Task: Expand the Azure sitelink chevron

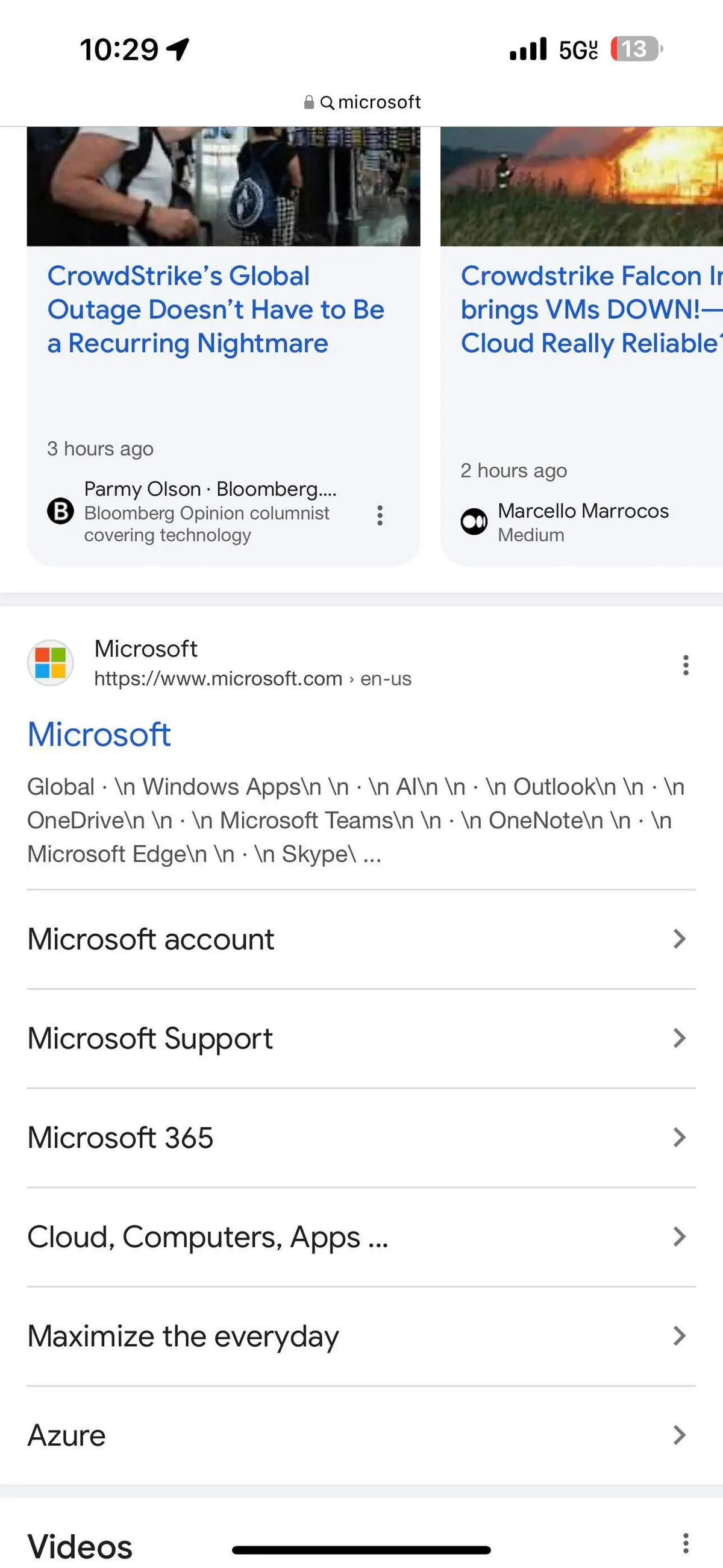Action: click(x=680, y=1435)
